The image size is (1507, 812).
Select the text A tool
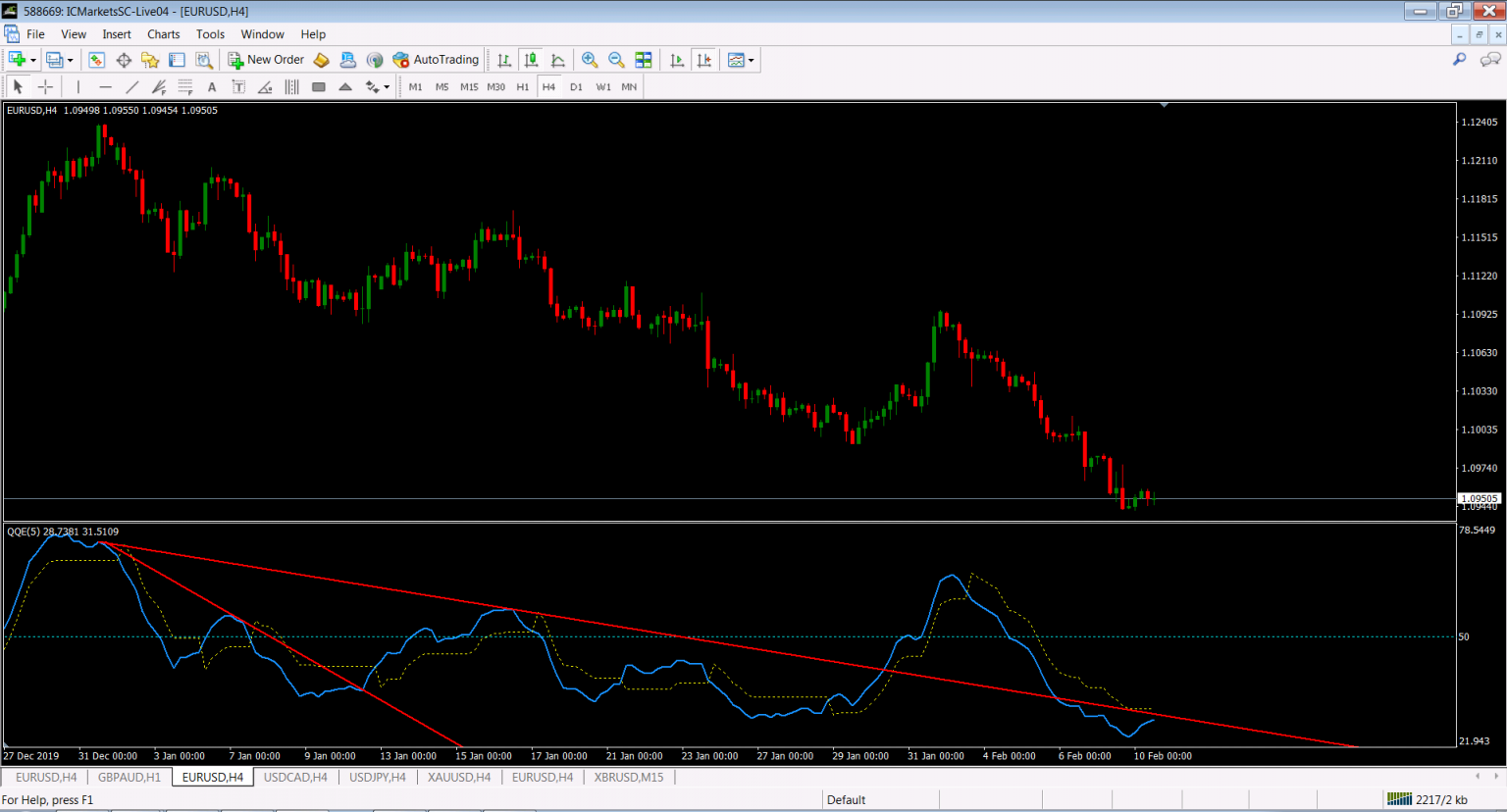[212, 87]
